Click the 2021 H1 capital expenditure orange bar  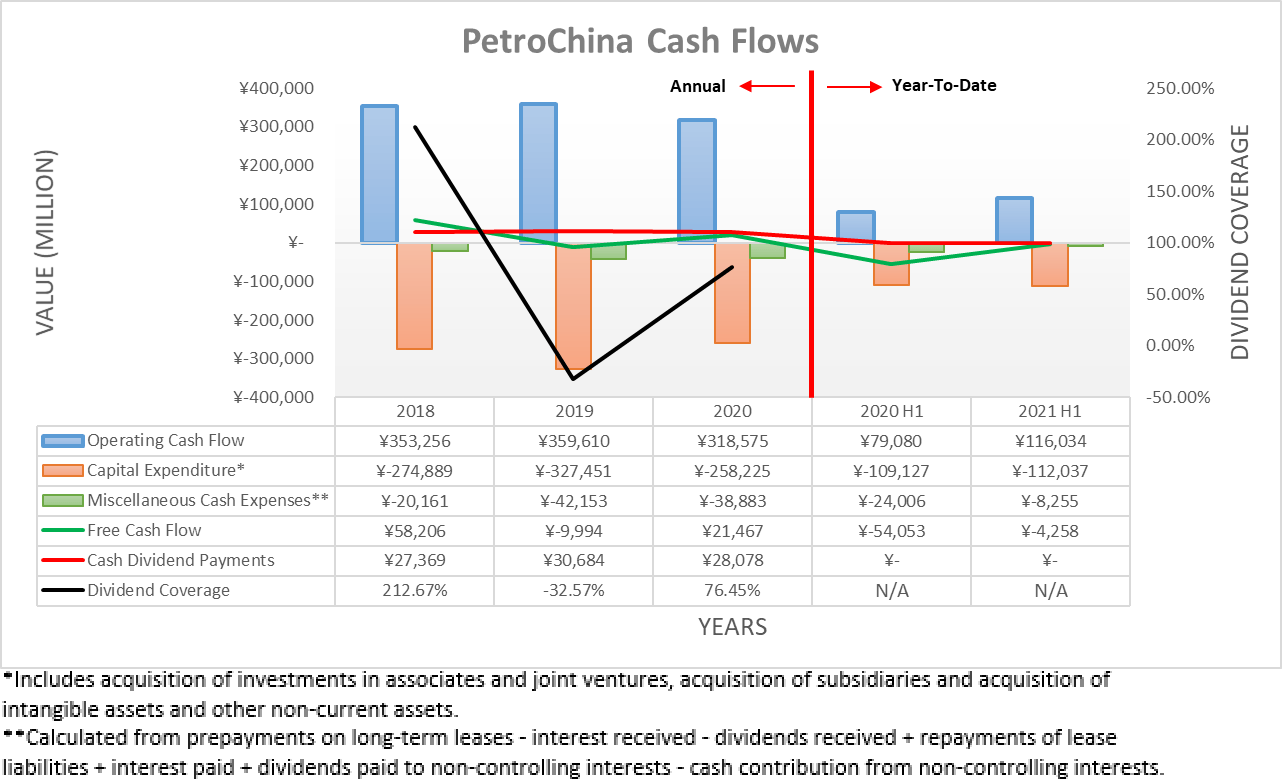[x=1050, y=265]
